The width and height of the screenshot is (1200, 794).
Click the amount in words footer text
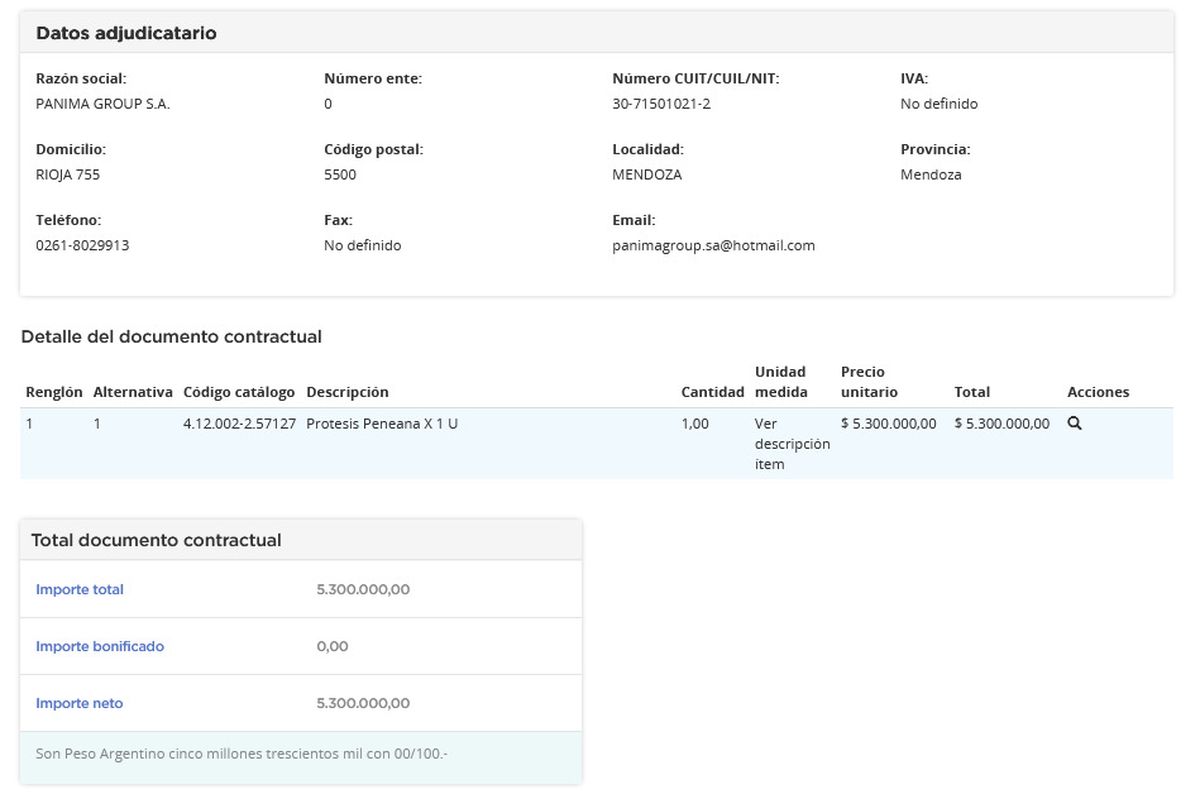pos(242,753)
